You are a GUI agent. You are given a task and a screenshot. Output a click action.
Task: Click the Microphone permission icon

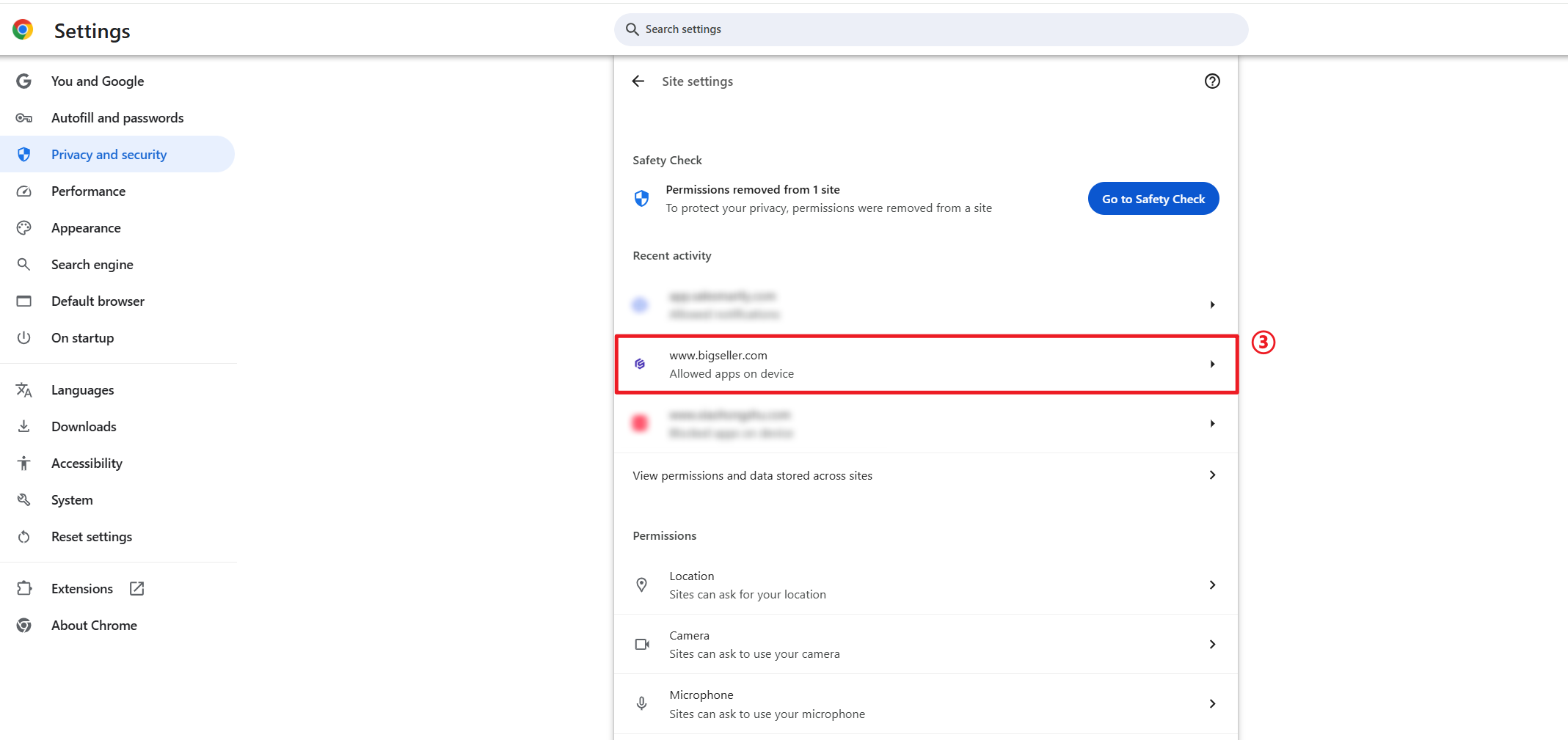(641, 704)
